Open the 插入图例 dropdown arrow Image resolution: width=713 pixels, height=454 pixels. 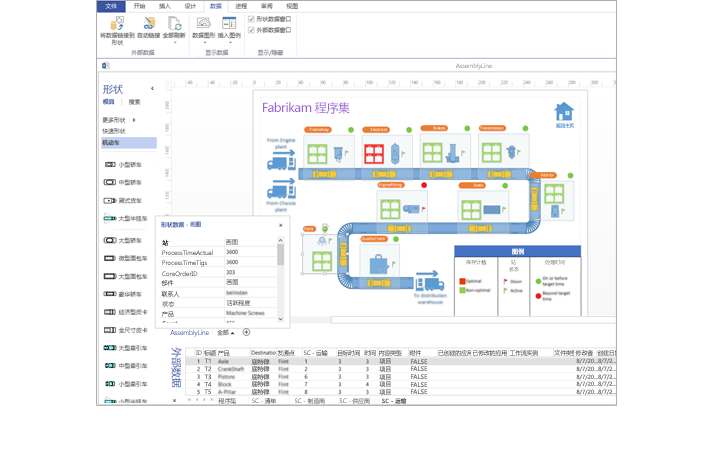[x=230, y=43]
